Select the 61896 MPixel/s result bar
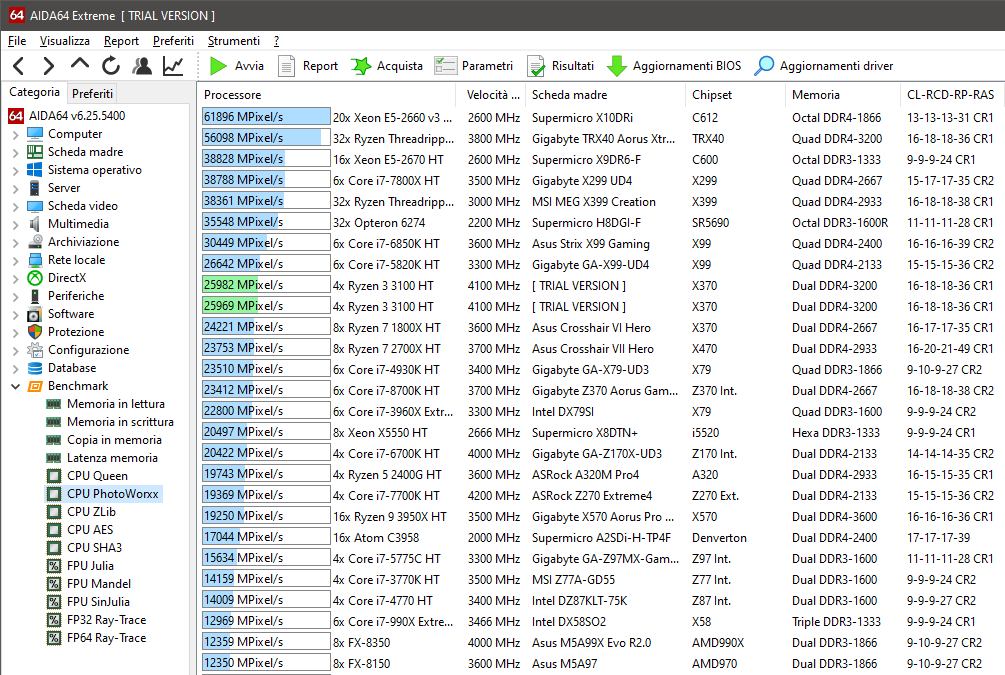The width and height of the screenshot is (1005, 675). click(266, 117)
